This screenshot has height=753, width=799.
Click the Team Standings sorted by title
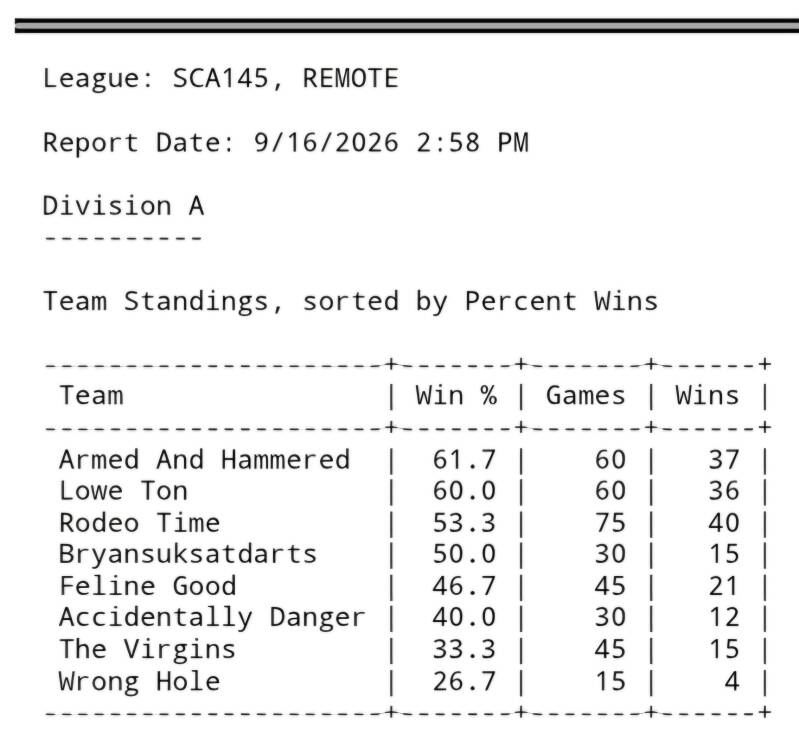pos(351,301)
